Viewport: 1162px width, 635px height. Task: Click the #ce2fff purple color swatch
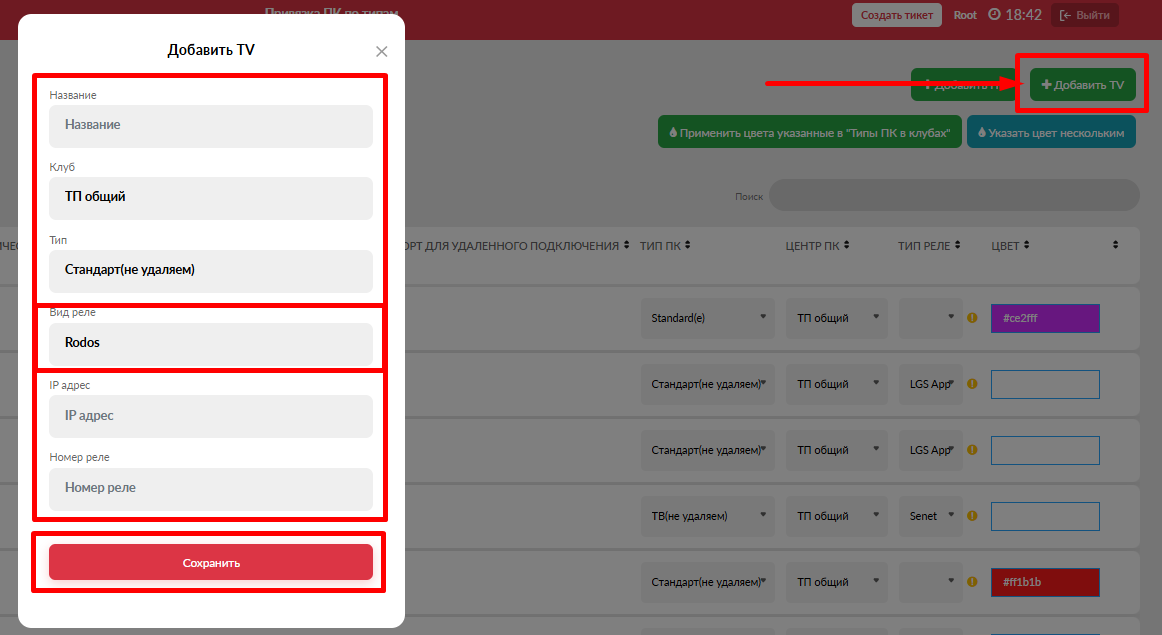1045,318
